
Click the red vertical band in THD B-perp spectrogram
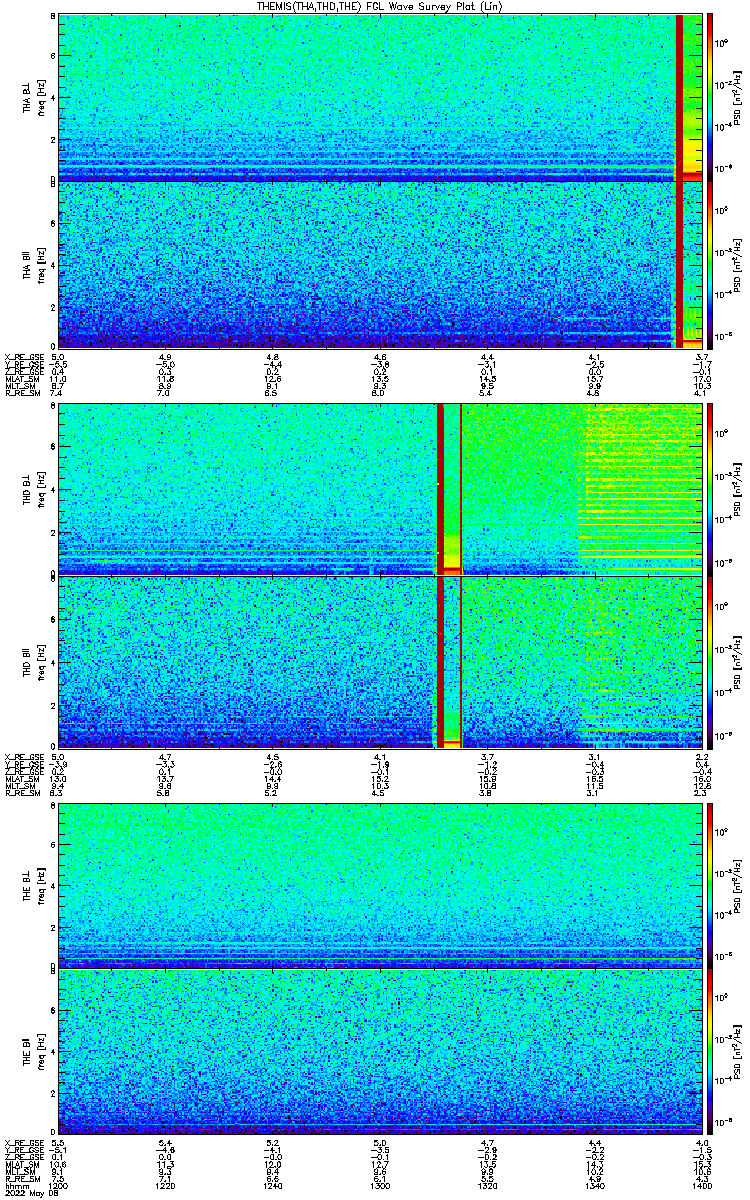[x=448, y=487]
